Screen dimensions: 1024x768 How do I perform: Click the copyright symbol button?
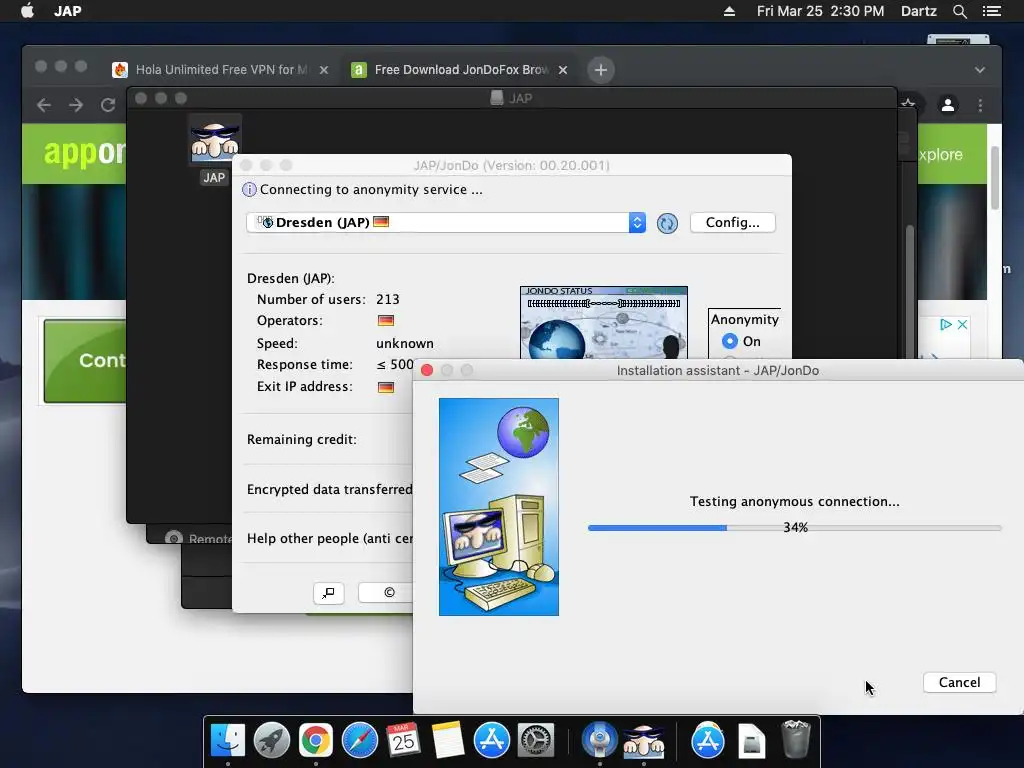click(389, 593)
